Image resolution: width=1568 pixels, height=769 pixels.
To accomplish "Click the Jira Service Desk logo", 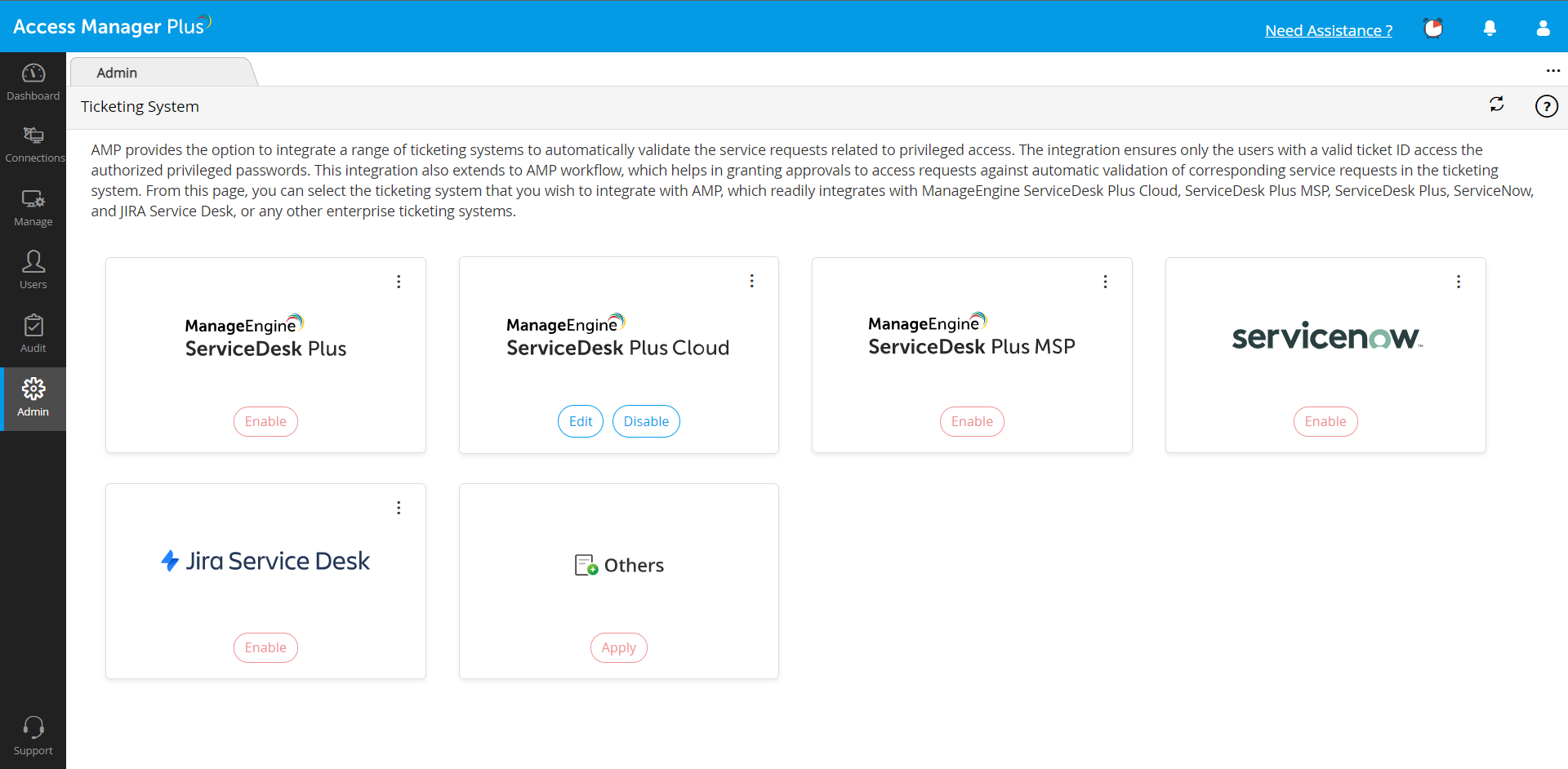I will tap(265, 561).
